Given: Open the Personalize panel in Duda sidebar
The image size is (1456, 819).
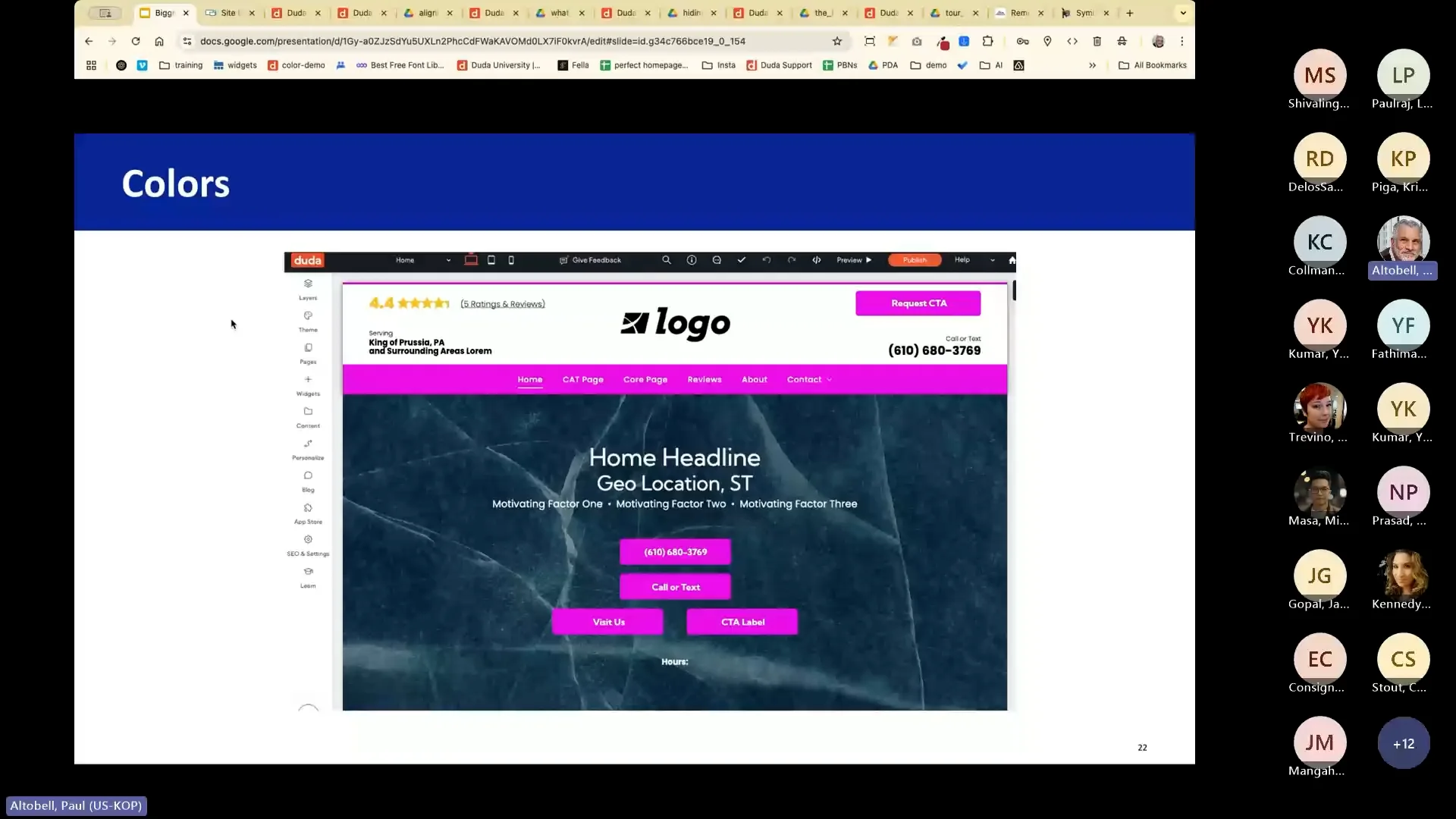Looking at the screenshot, I should [308, 450].
